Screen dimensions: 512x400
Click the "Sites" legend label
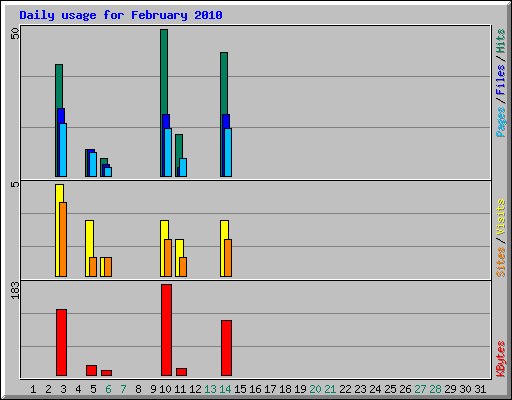pyautogui.click(x=500, y=262)
